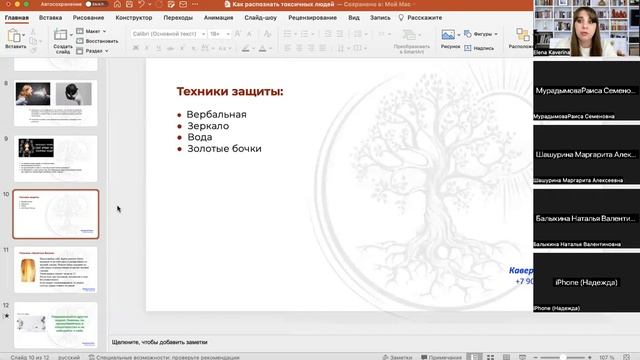Expand the Рисунок dropdown arrow
This screenshot has height=360, width=640.
click(459, 35)
